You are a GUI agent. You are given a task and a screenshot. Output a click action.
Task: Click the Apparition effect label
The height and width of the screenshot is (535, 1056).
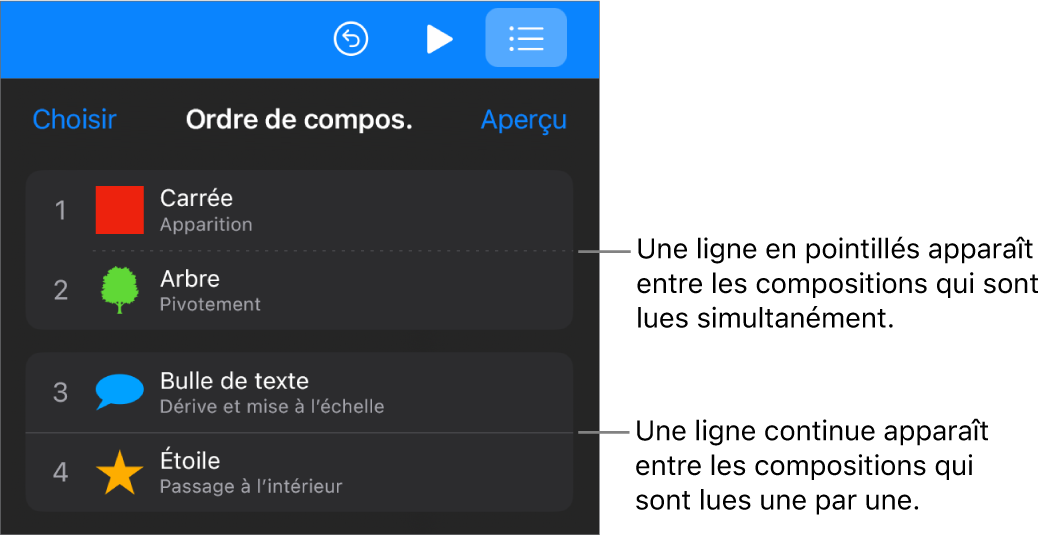point(206,224)
